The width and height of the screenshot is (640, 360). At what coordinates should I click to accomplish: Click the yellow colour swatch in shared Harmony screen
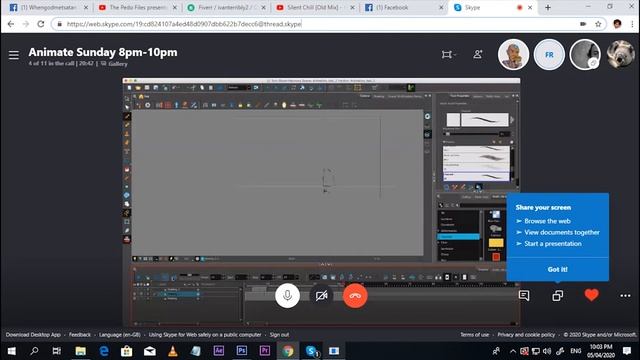[x=496, y=243]
